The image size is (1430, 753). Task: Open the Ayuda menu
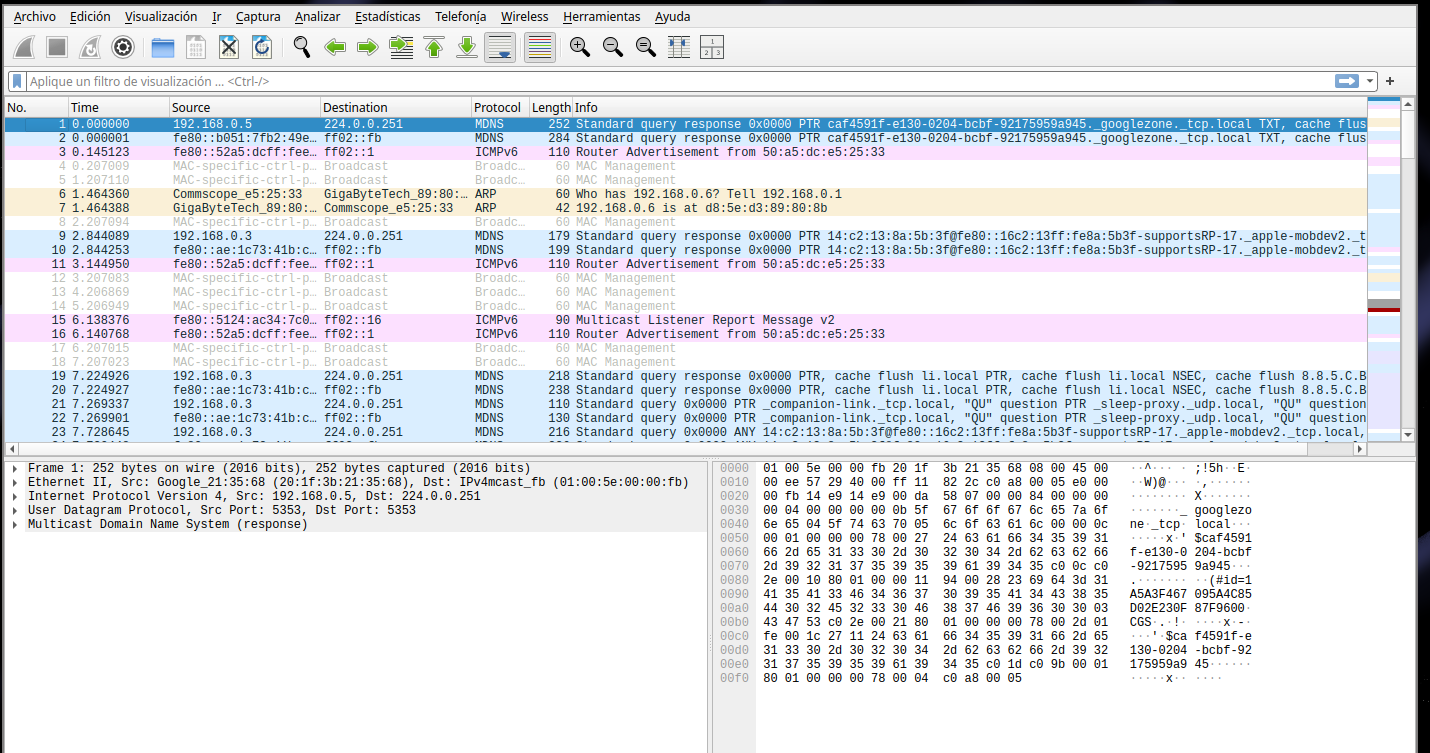(673, 16)
